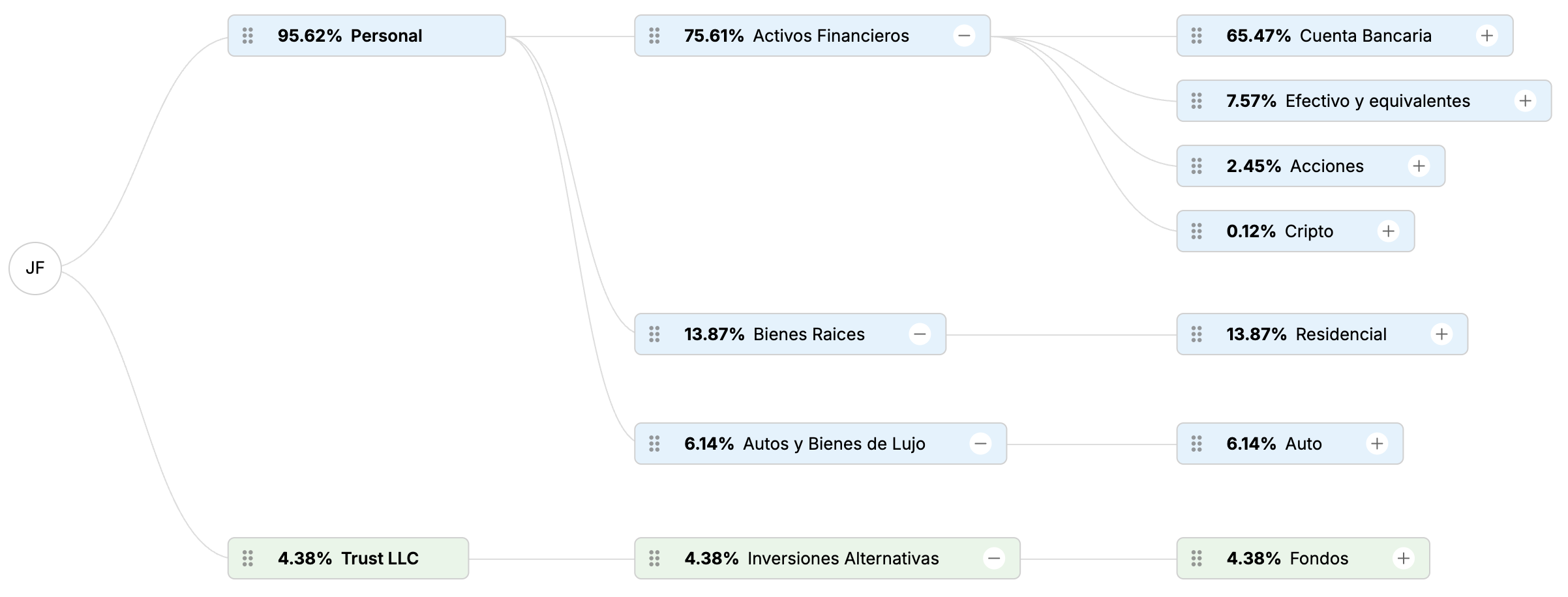Click the drag handle beside Activos Financieros
The width and height of the screenshot is (1568, 597).
[654, 36]
